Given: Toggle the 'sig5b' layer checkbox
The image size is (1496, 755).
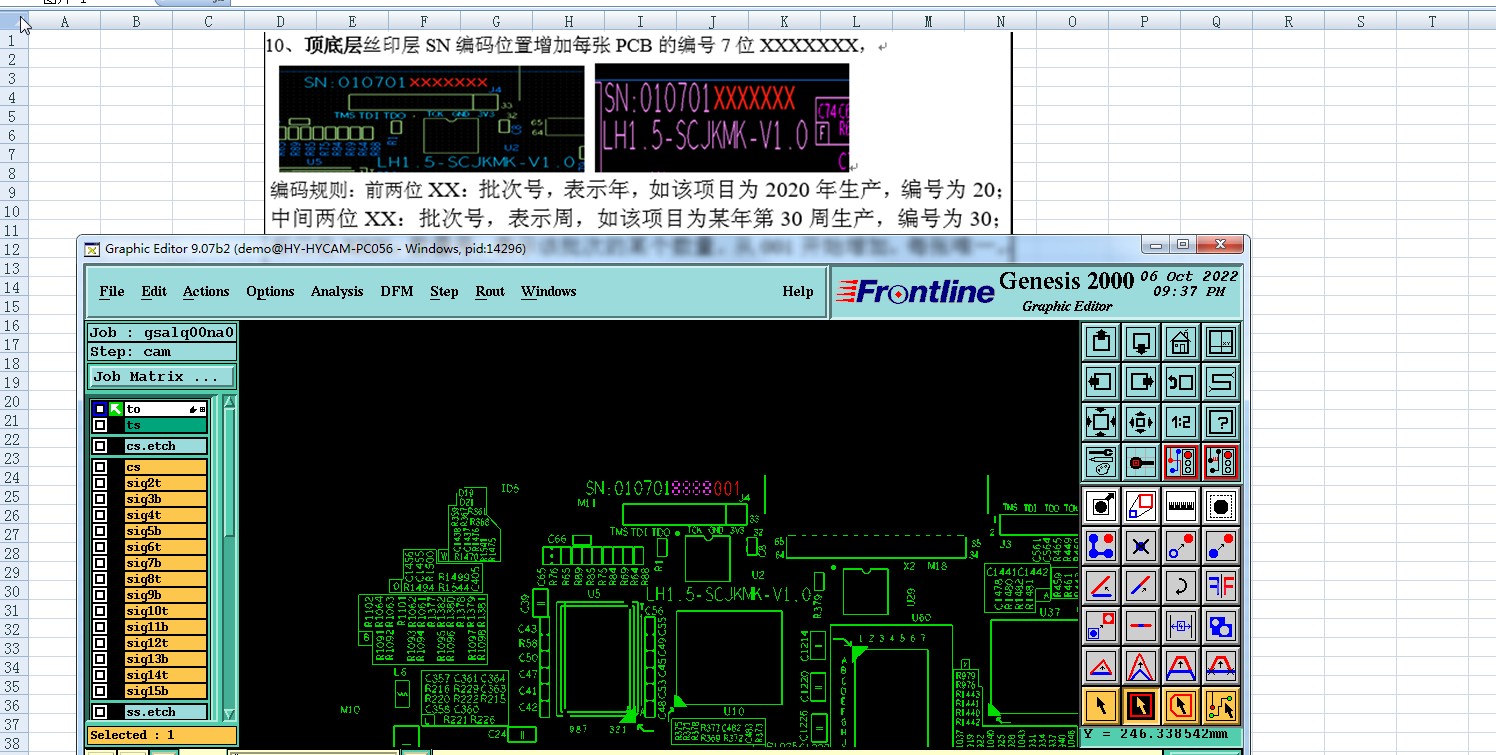Looking at the screenshot, I should click(100, 531).
